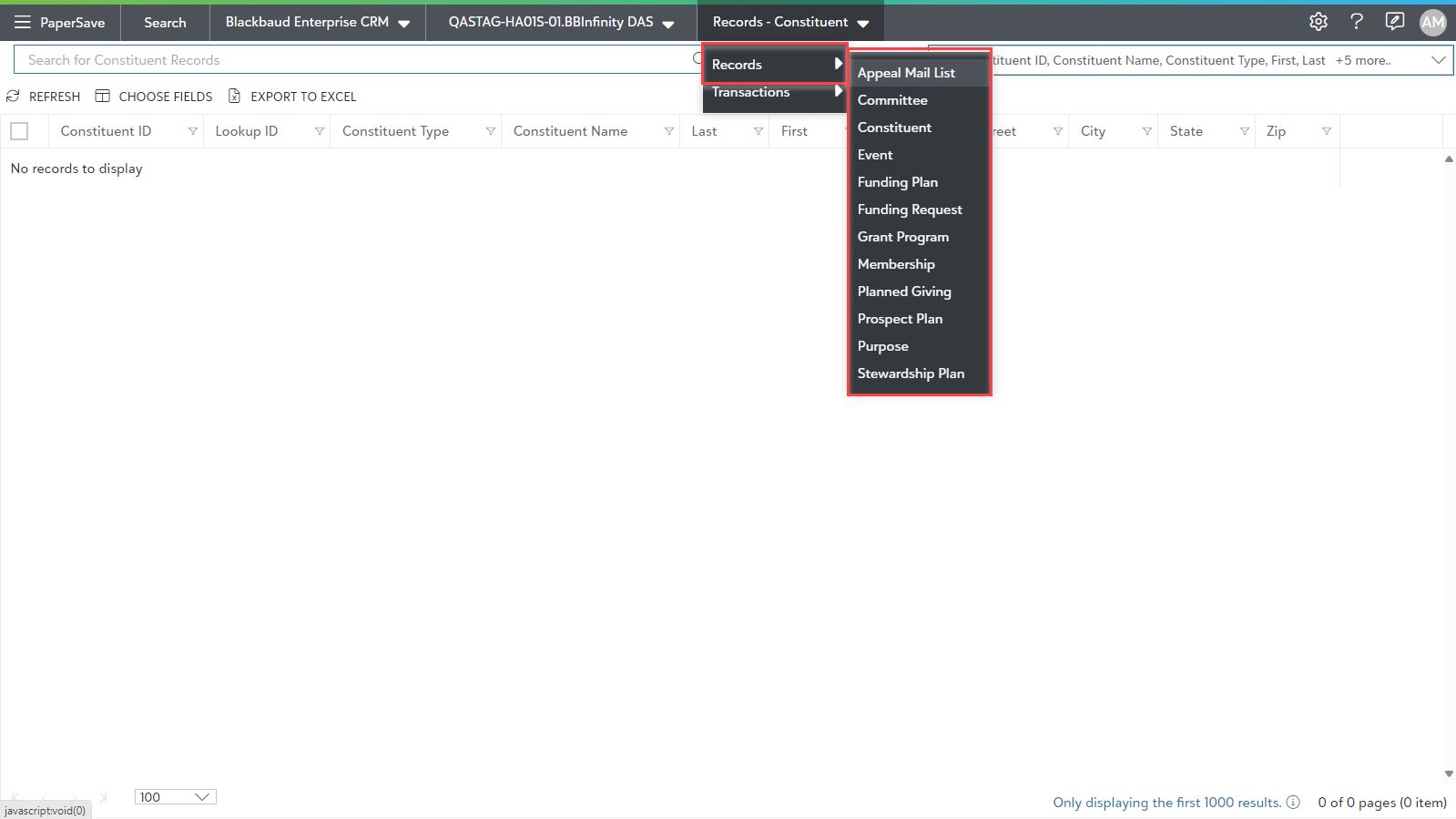Open the page size 100 dropdown

pos(175,797)
